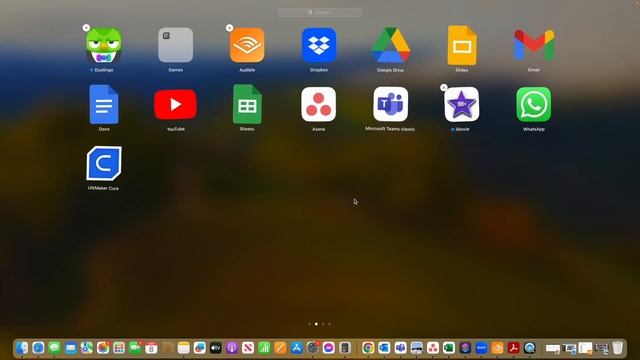Viewport: 640px width, 360px height.
Task: Launch Excel from the Dock
Action: point(449,348)
